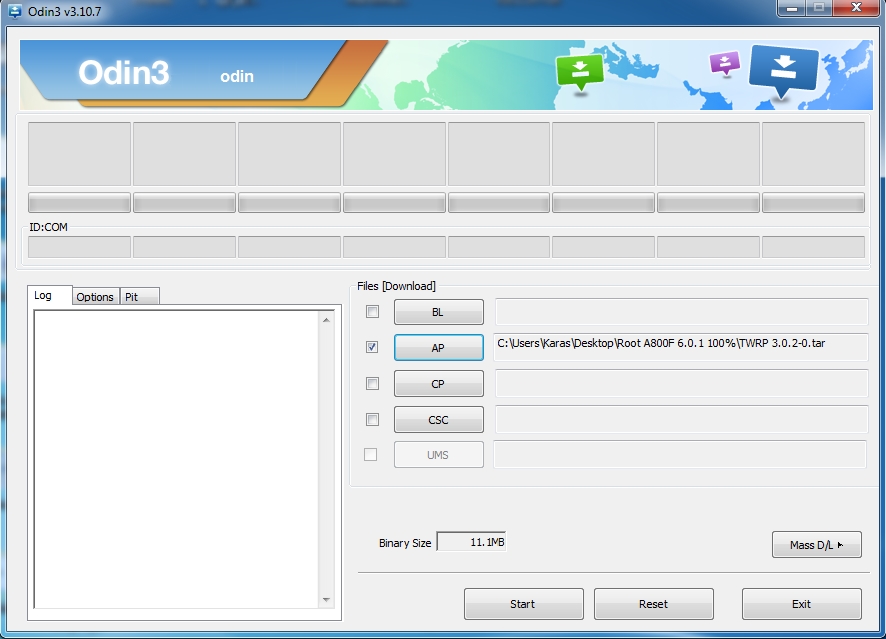
Task: Click the Odin3 title bar app icon
Action: [x=15, y=11]
